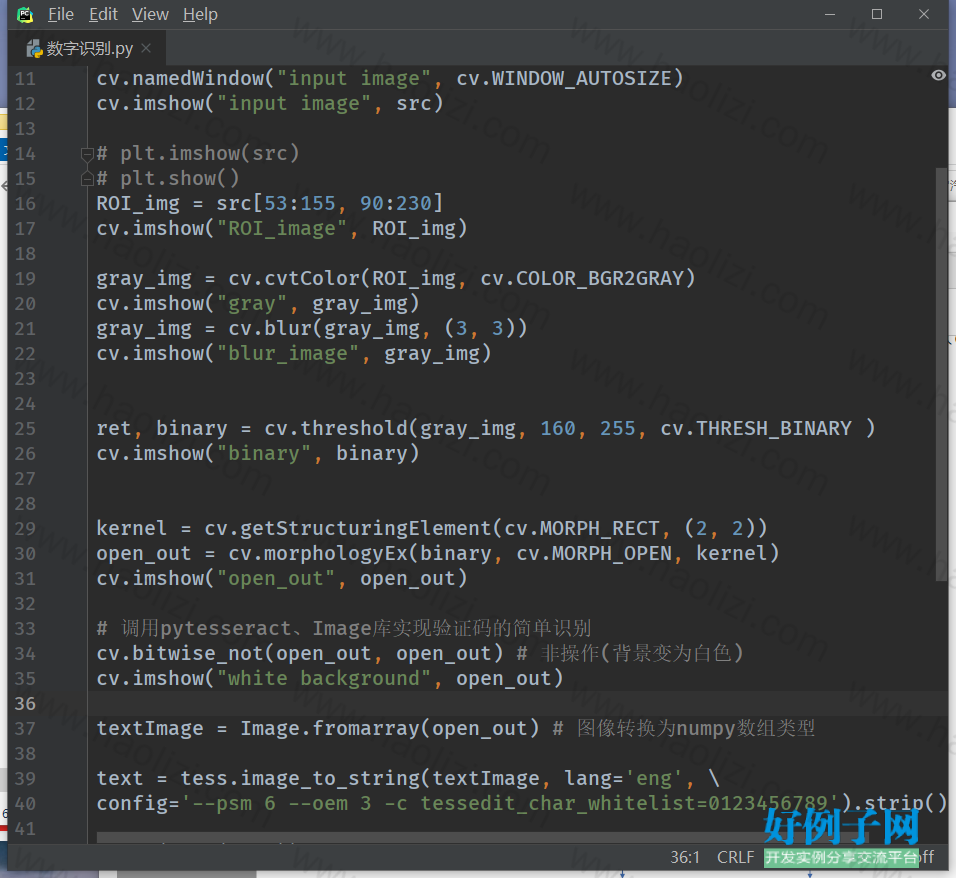Click cv.THRESH_BINARY constant
Screen dimensions: 956x878
coord(756,429)
